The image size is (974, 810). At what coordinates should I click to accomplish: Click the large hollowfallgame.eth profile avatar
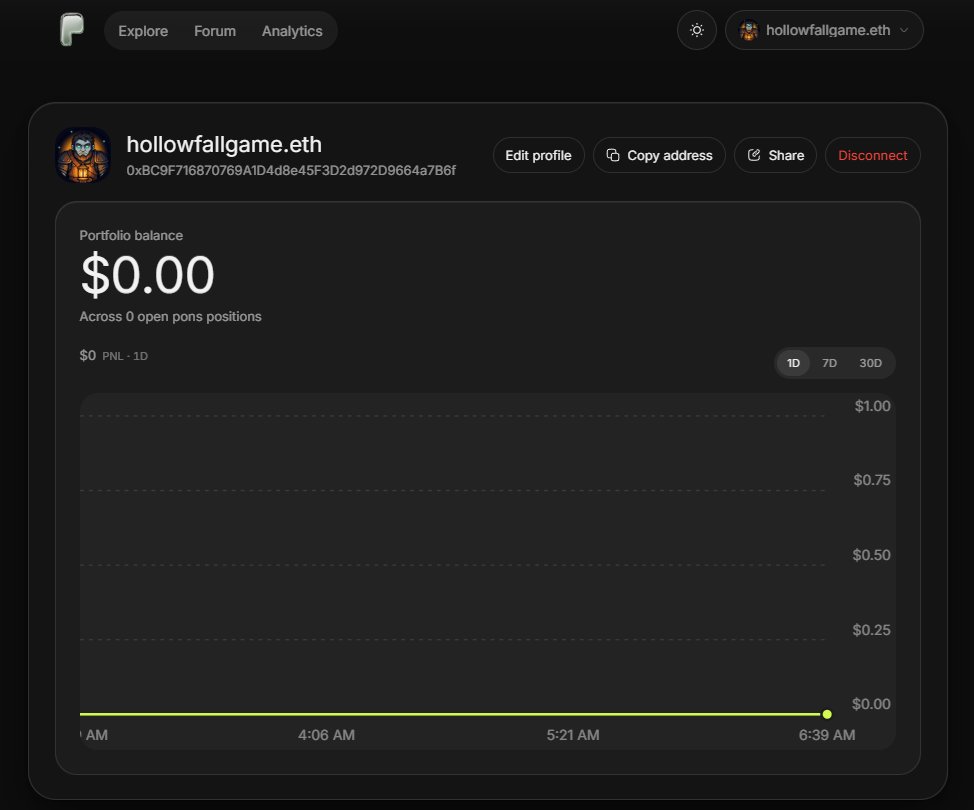click(83, 155)
